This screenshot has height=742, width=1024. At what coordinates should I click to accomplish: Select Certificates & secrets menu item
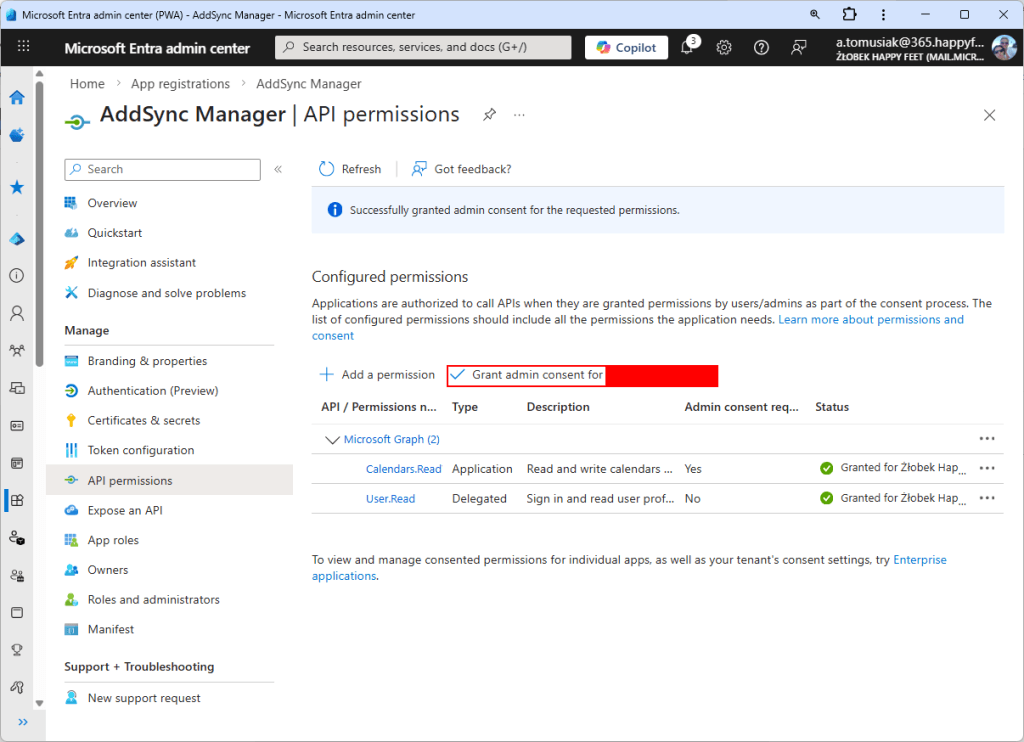(144, 421)
